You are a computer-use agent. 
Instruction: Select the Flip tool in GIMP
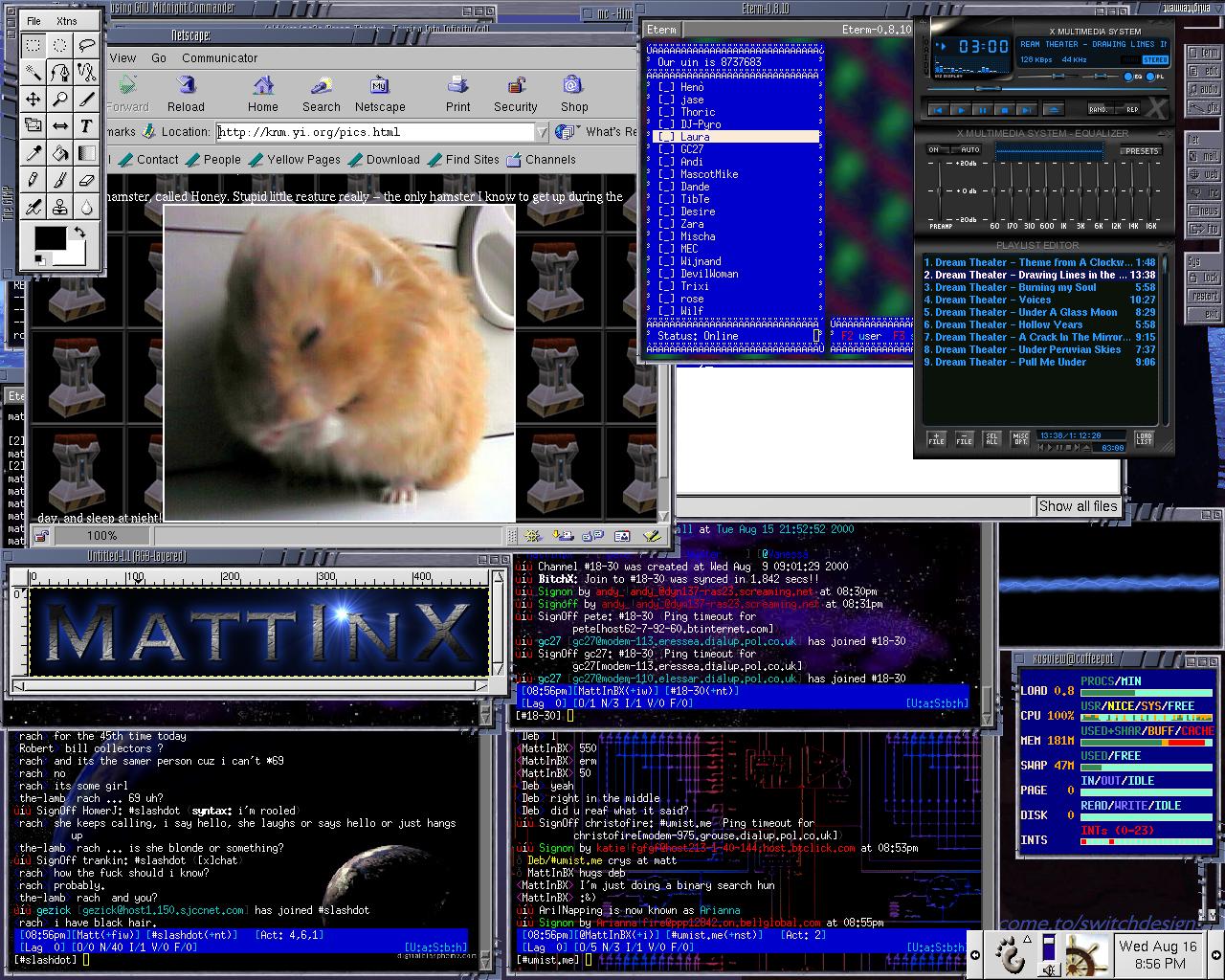[60, 125]
